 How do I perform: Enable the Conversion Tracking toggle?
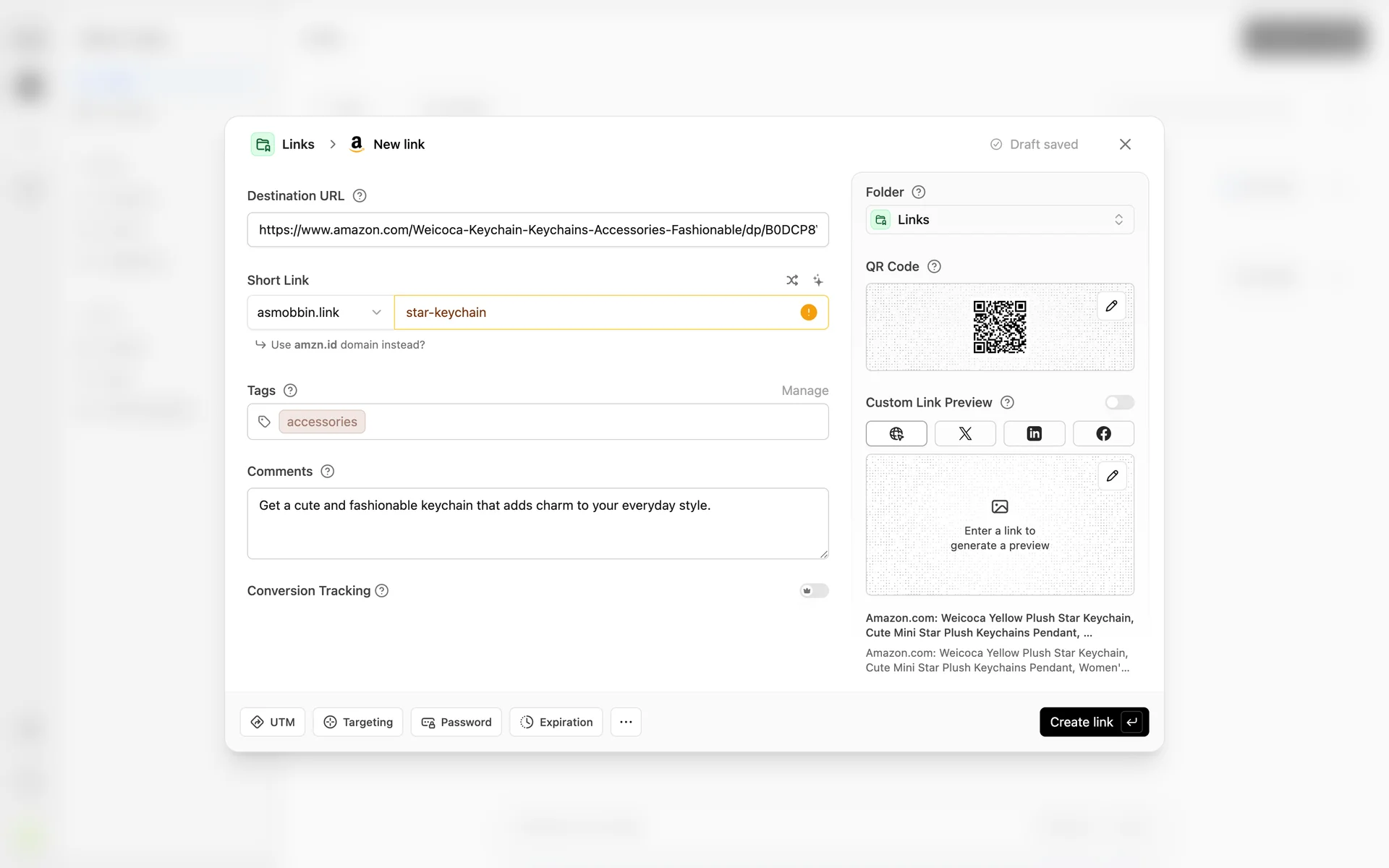pyautogui.click(x=814, y=591)
